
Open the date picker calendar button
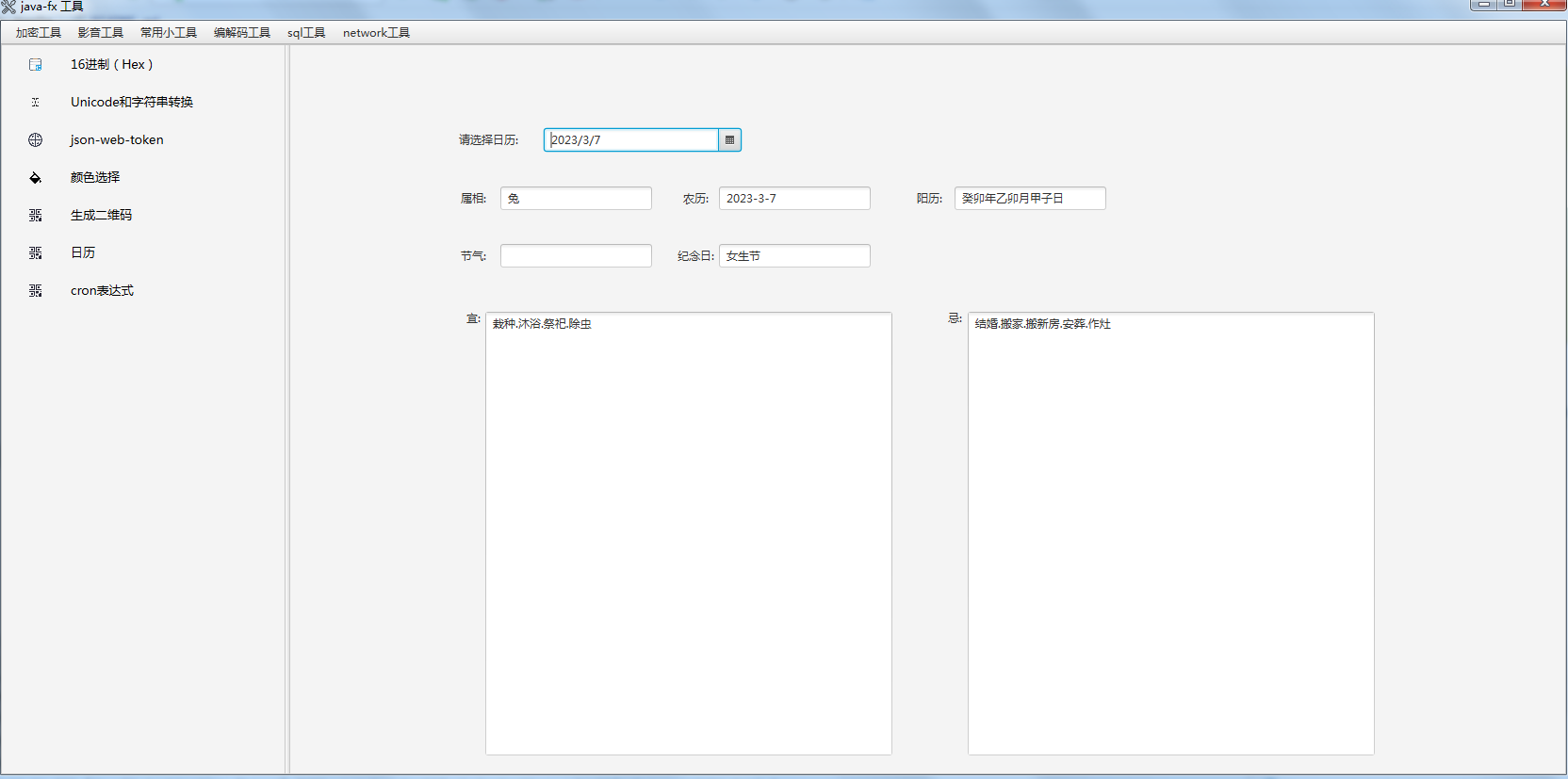pyautogui.click(x=729, y=140)
